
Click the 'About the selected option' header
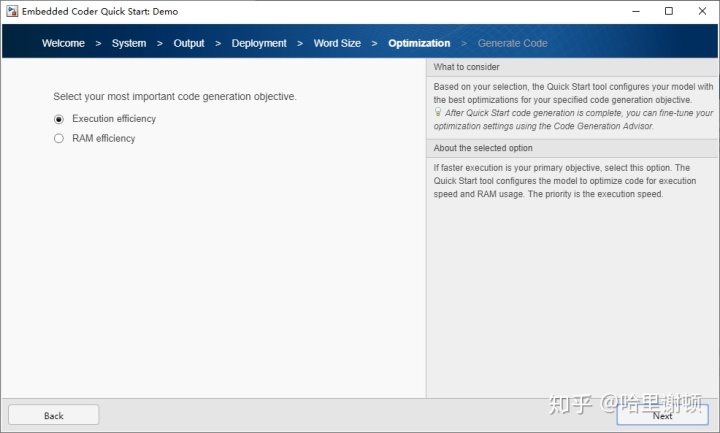click(572, 148)
